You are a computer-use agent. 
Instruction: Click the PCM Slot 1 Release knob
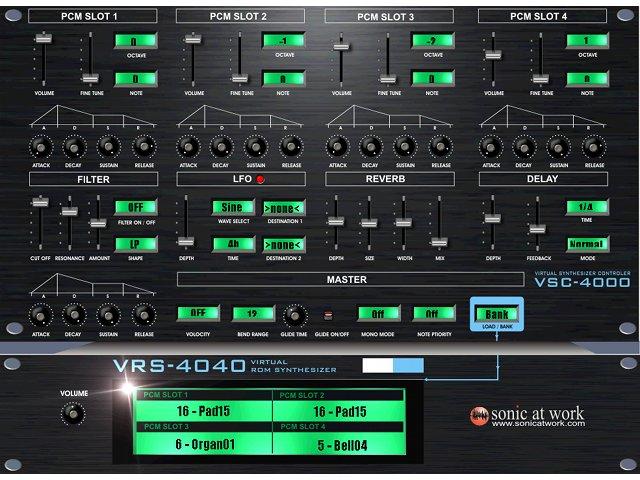point(144,147)
